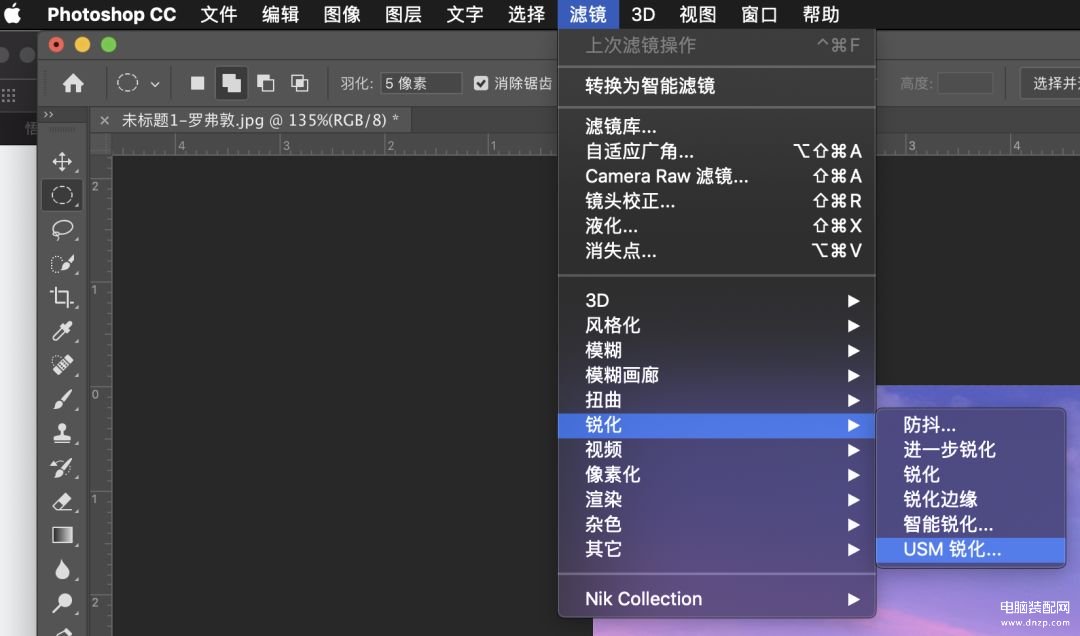Select the Brush tool
The height and width of the screenshot is (636, 1080).
(62, 399)
